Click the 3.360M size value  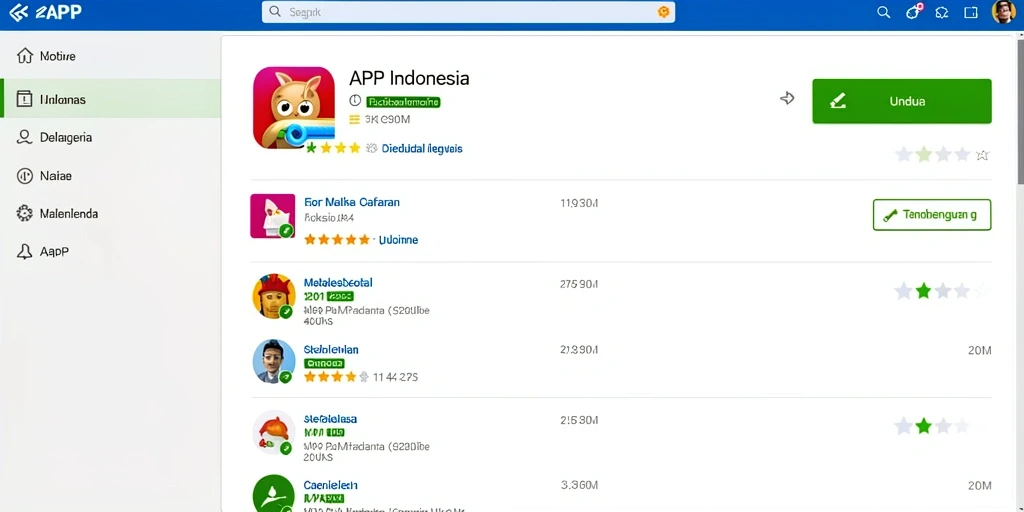[x=579, y=485]
